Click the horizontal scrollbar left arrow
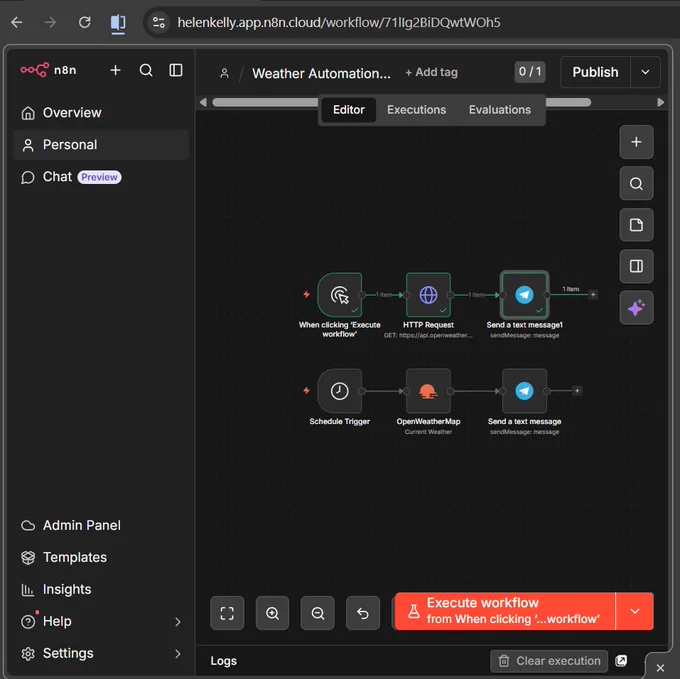This screenshot has width=680, height=679. pyautogui.click(x=203, y=102)
